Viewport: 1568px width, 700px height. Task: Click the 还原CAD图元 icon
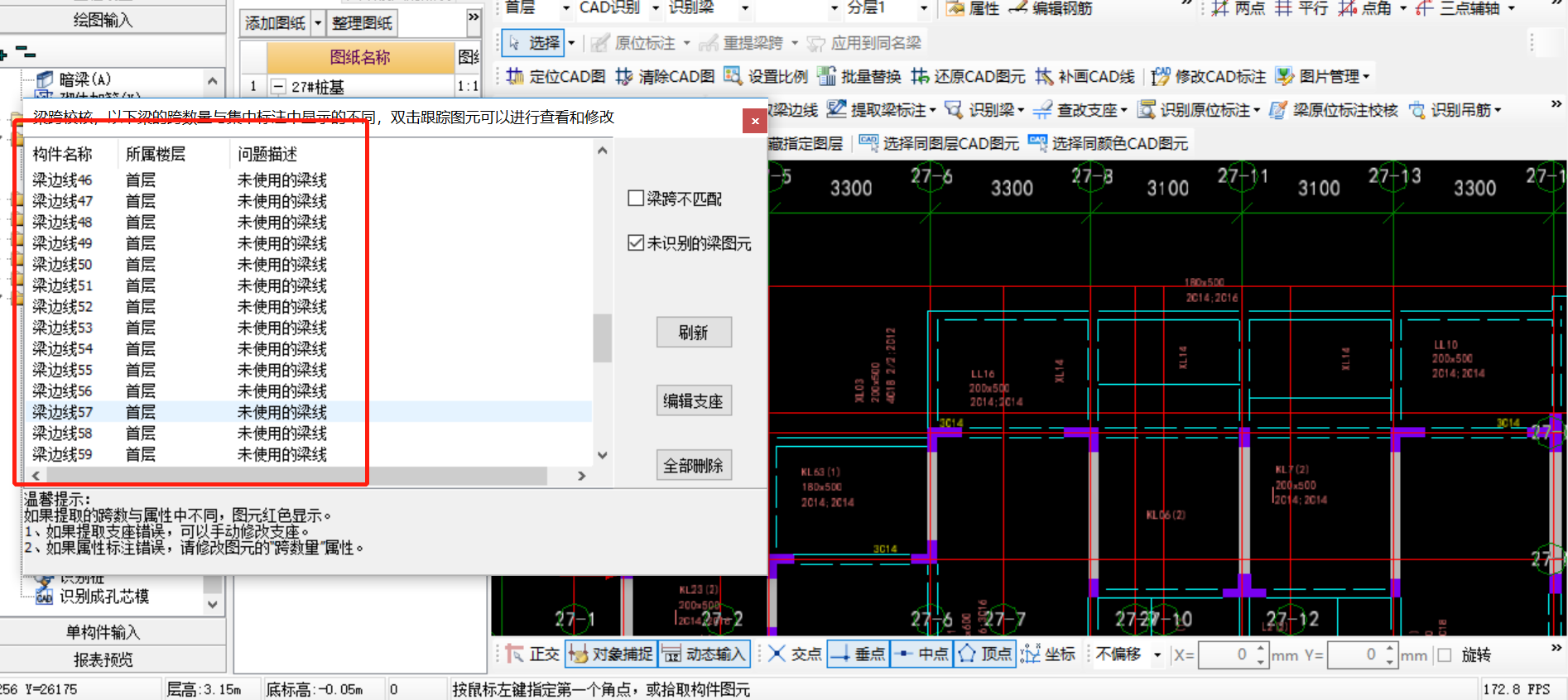pyautogui.click(x=920, y=76)
